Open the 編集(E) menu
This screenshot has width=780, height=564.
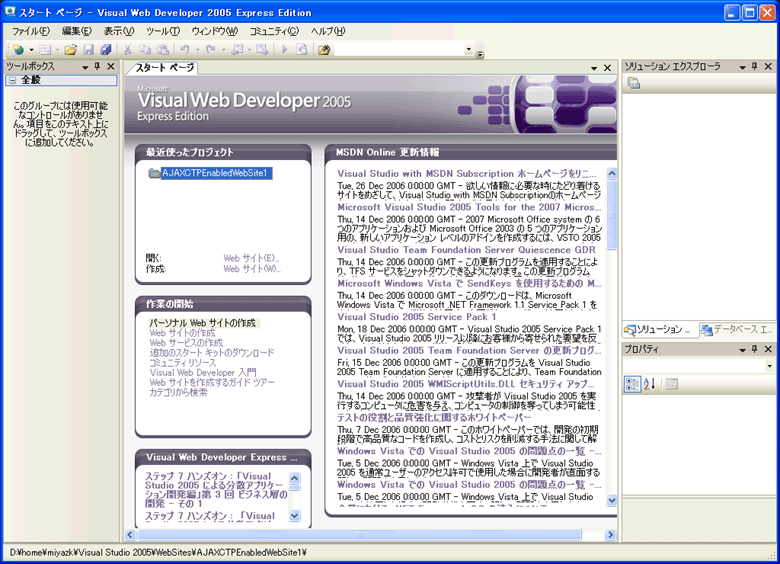click(x=77, y=31)
